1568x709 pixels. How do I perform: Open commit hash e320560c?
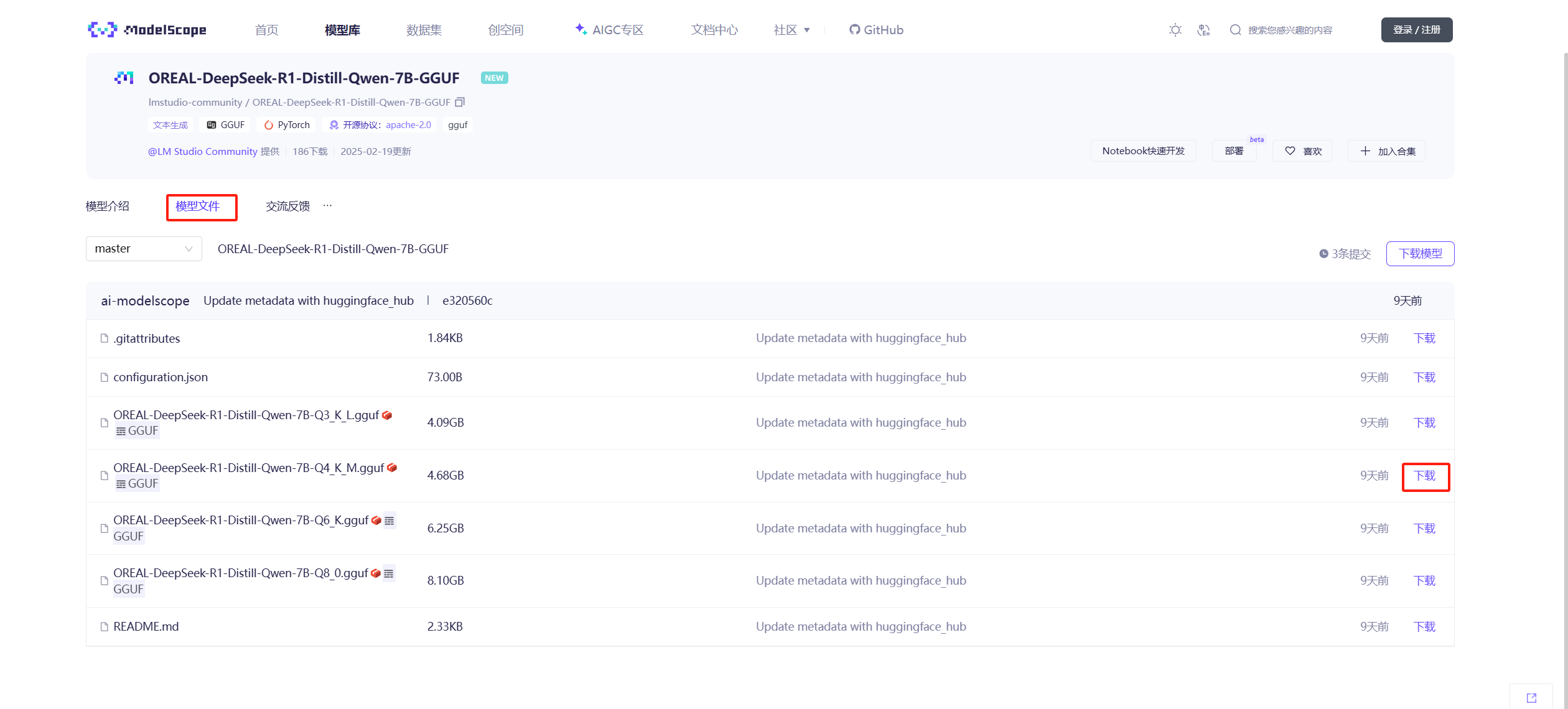467,301
